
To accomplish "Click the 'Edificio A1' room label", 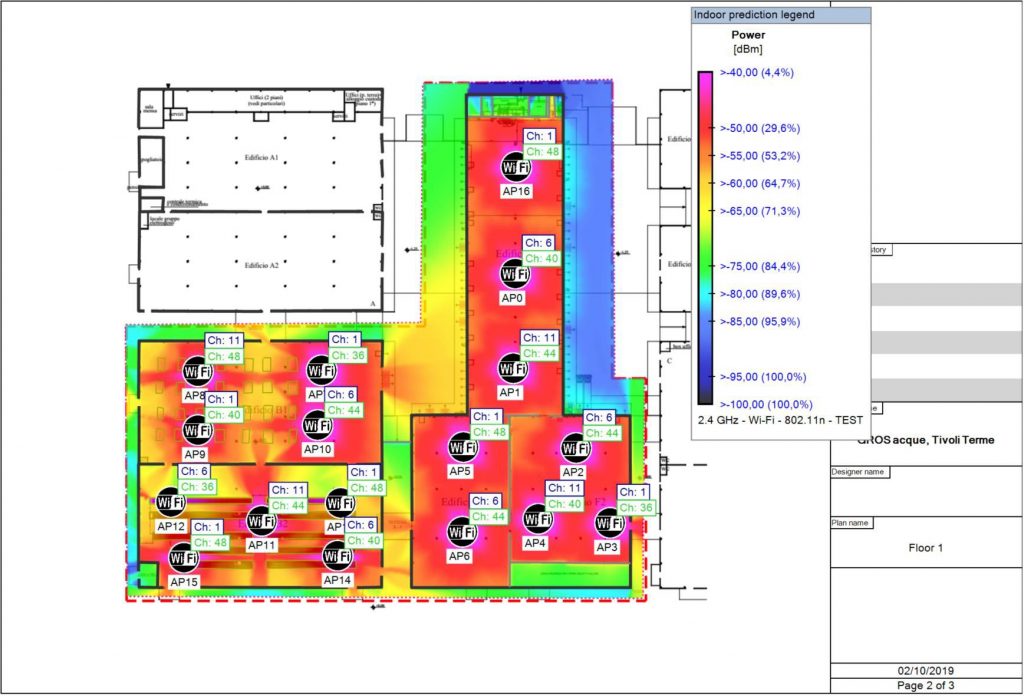I will click(x=261, y=158).
